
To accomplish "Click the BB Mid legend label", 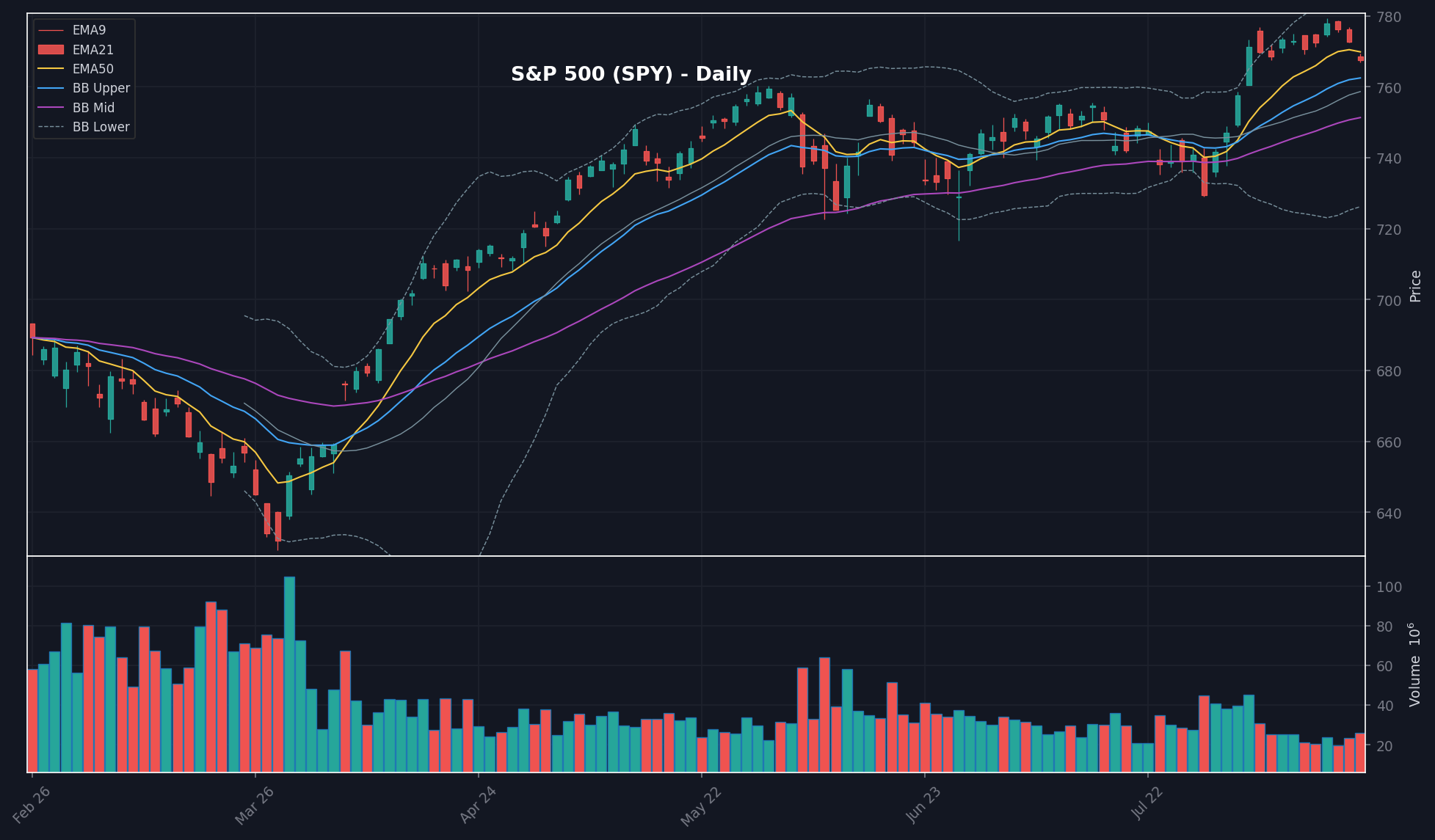I will tap(93, 108).
